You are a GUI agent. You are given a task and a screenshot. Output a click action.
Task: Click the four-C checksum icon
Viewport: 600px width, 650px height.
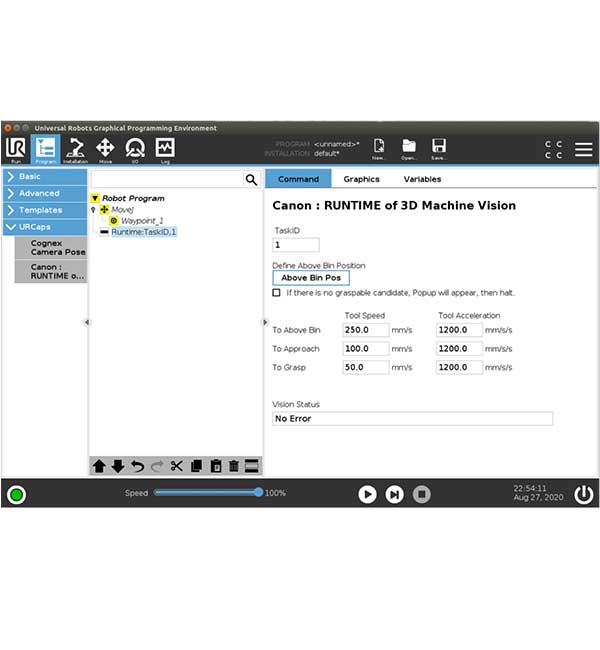(x=554, y=150)
